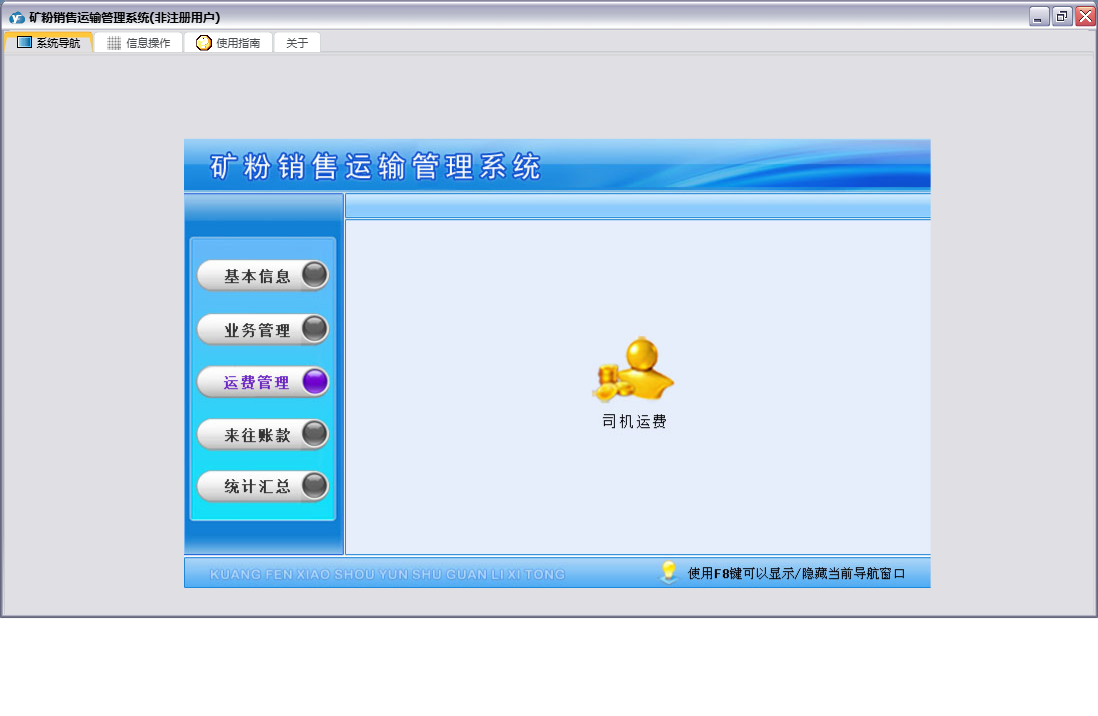Open the 司机运费 gold figure icon

click(x=634, y=369)
